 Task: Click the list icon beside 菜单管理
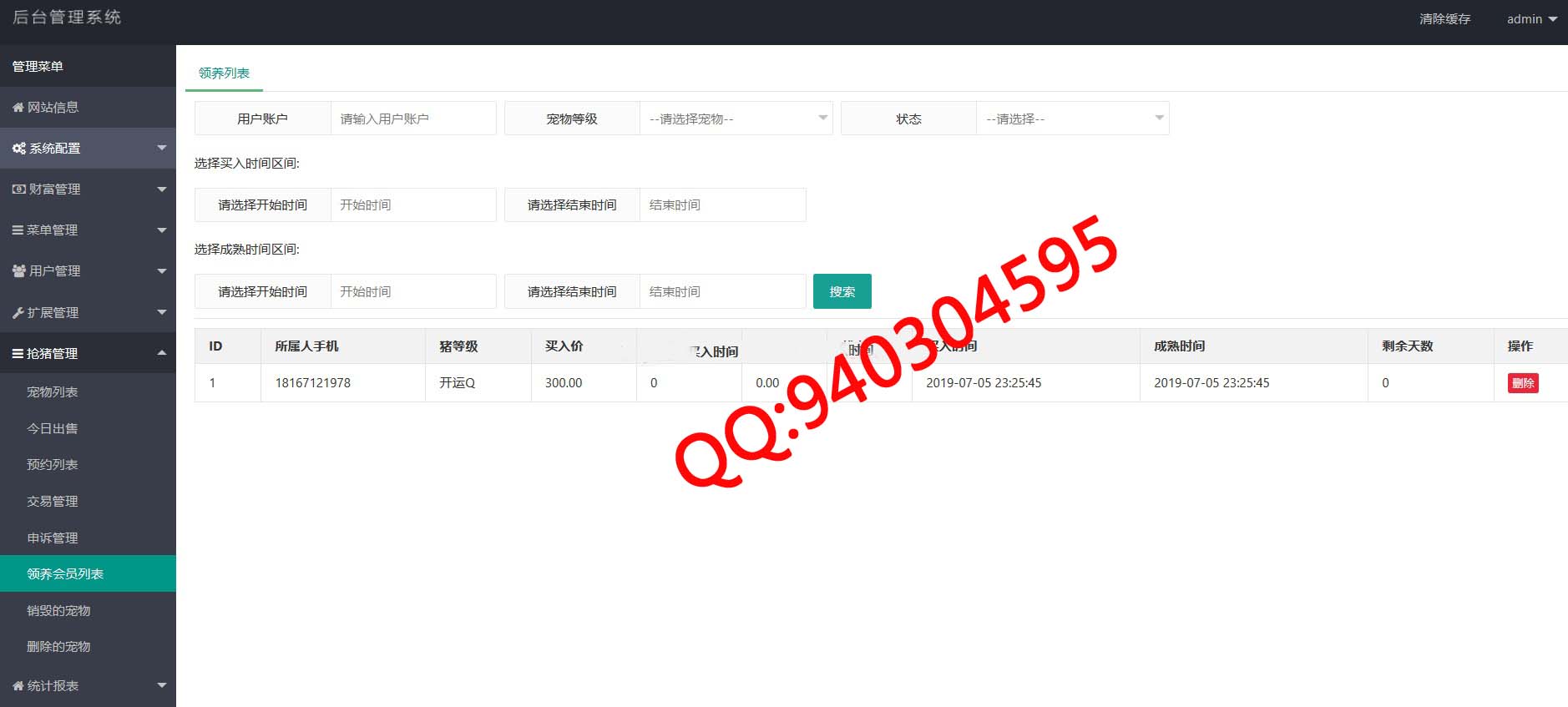tap(18, 230)
